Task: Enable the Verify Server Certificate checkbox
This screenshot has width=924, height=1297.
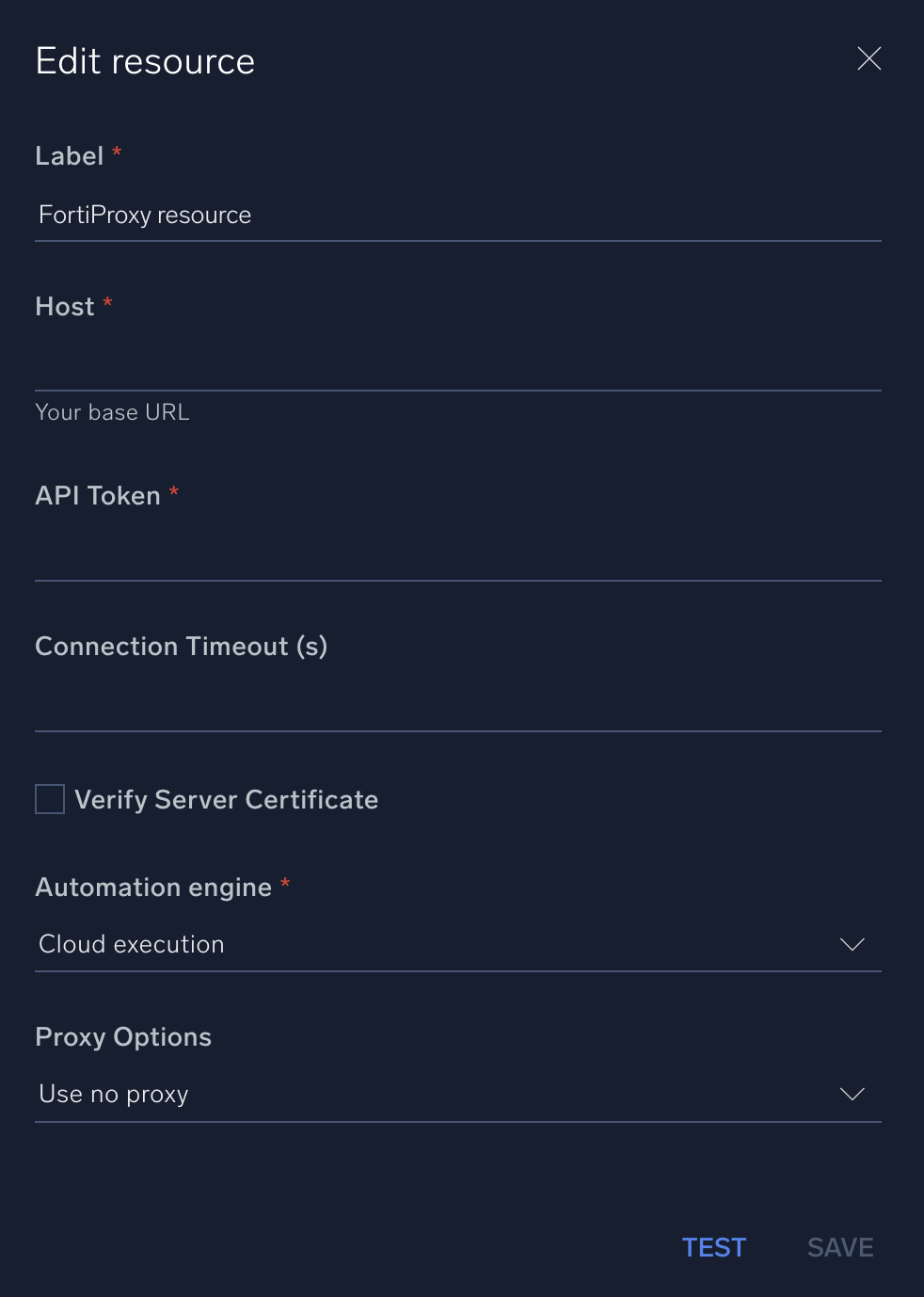Action: point(48,799)
